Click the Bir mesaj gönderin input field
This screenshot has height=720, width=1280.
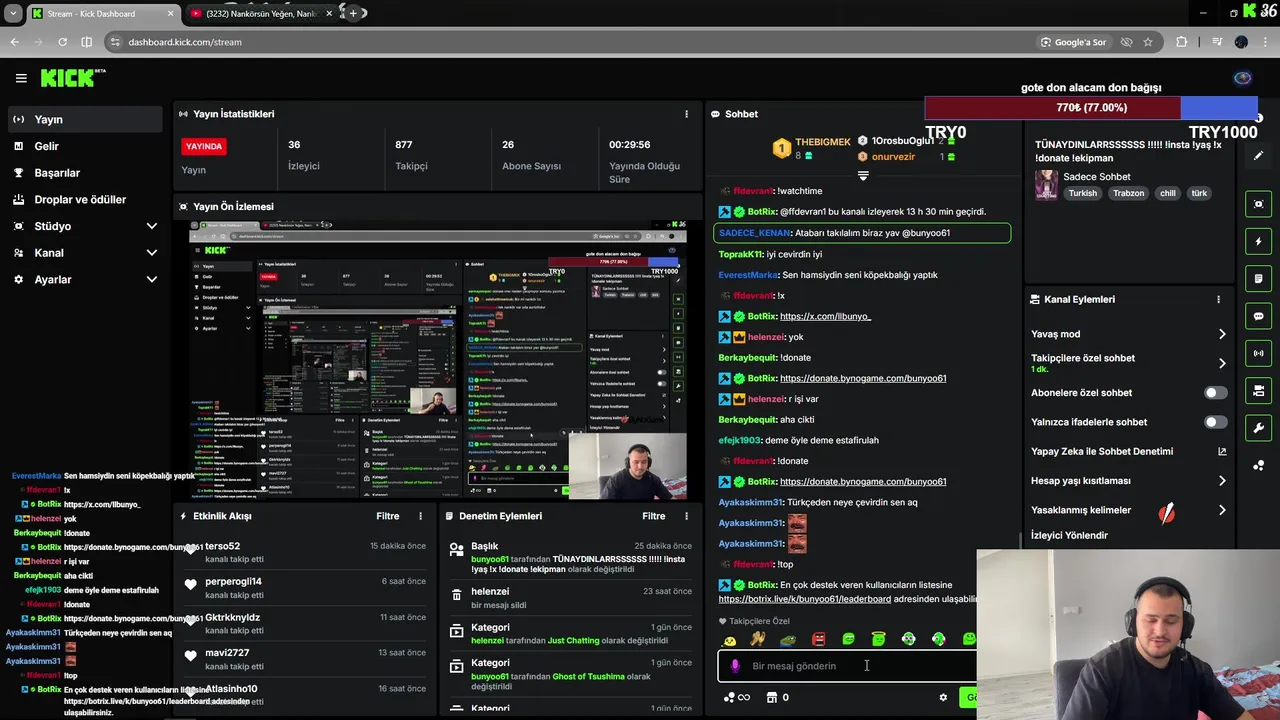coord(848,666)
